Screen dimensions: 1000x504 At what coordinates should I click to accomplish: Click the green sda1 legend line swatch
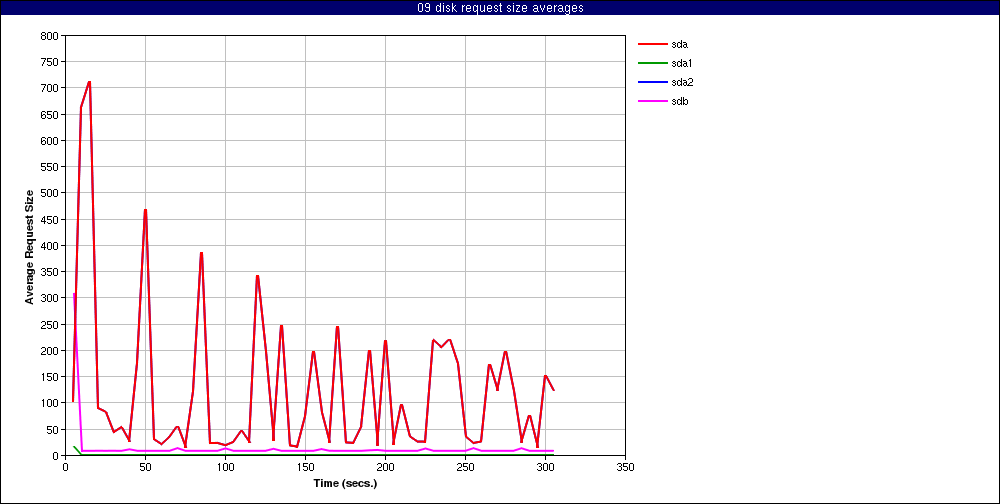652,63
